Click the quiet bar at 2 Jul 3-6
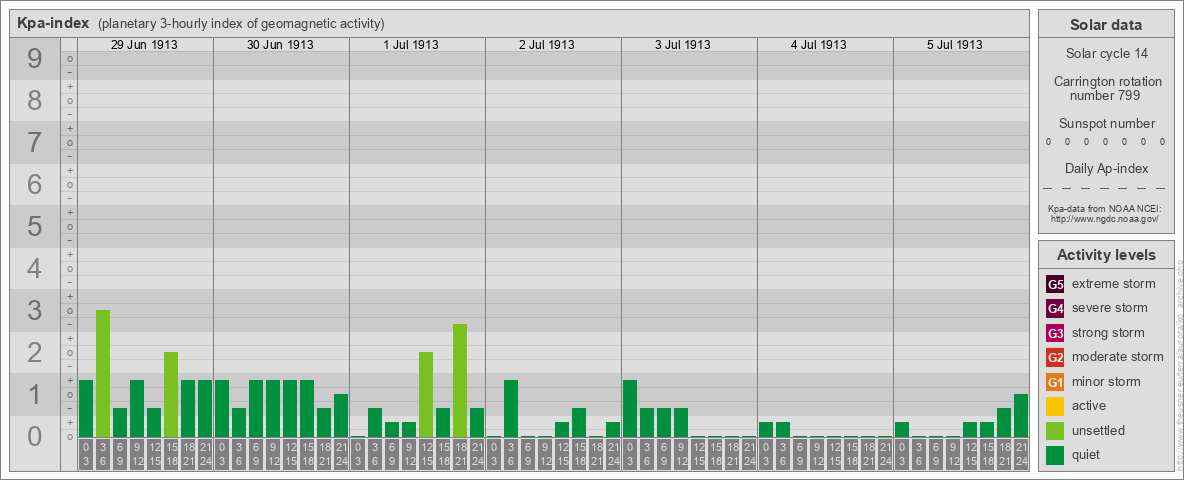The height and width of the screenshot is (480, 1184). (x=511, y=408)
